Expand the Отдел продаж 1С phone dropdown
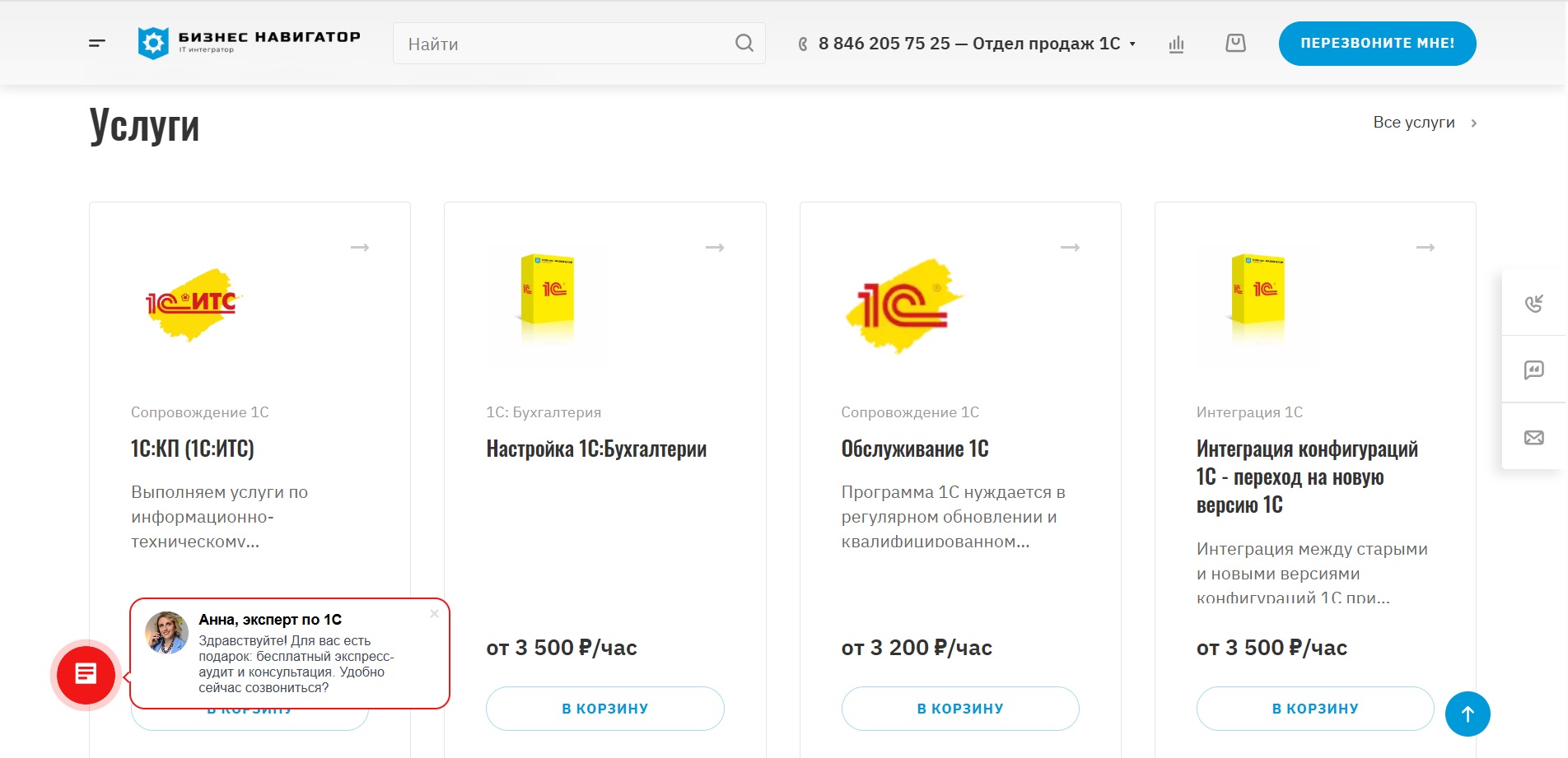The height and width of the screenshot is (758, 1568). point(1132,44)
